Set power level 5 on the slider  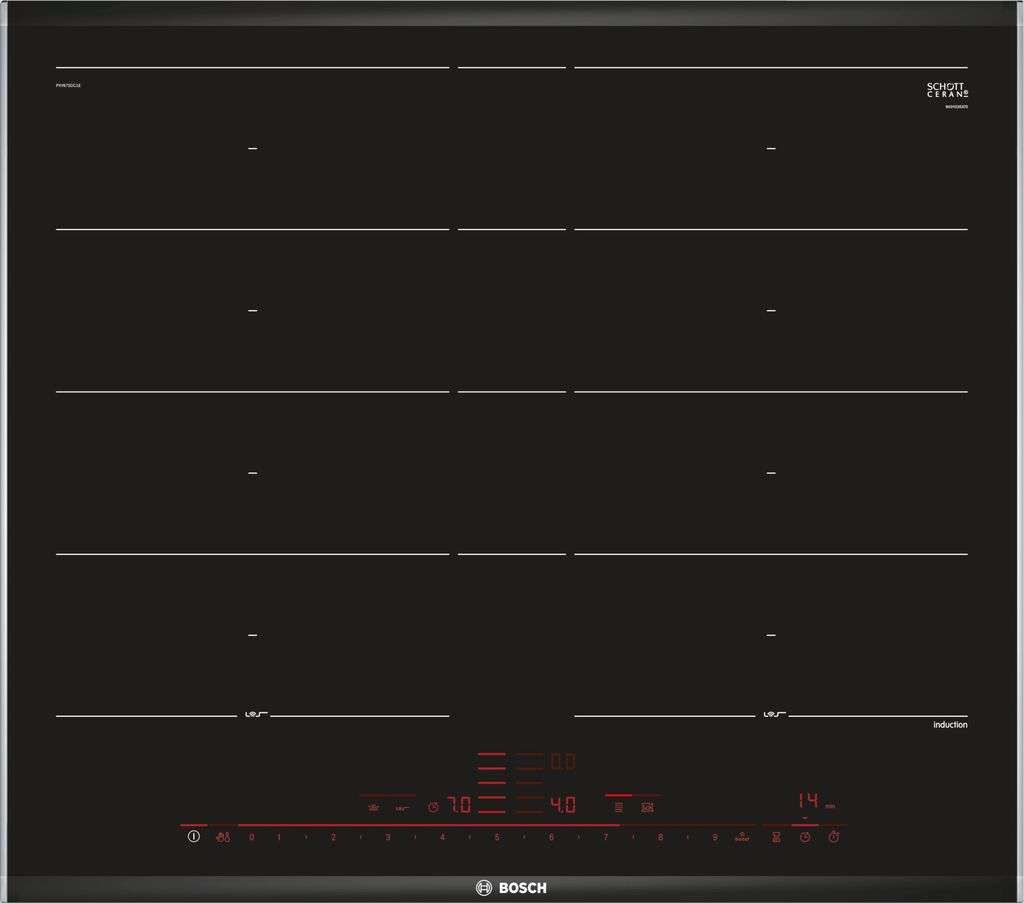[497, 837]
